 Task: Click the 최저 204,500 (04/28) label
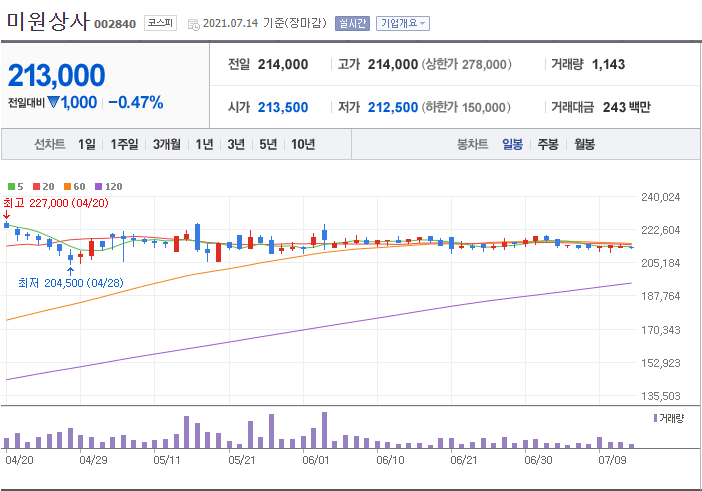[71, 283]
